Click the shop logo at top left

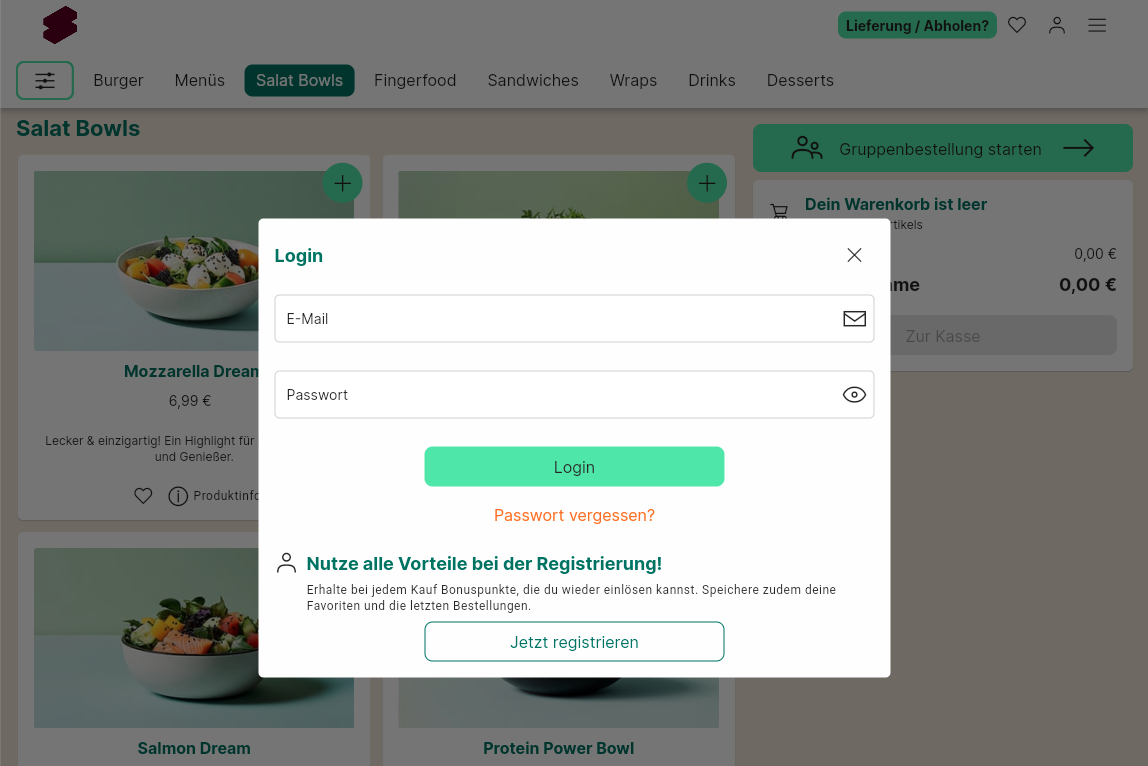[x=60, y=25]
